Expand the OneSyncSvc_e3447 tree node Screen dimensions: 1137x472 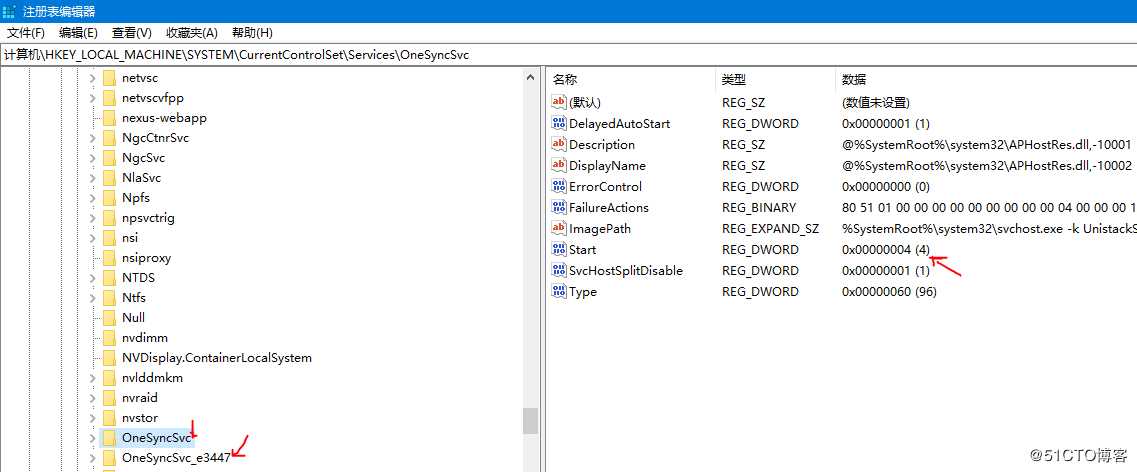92,457
